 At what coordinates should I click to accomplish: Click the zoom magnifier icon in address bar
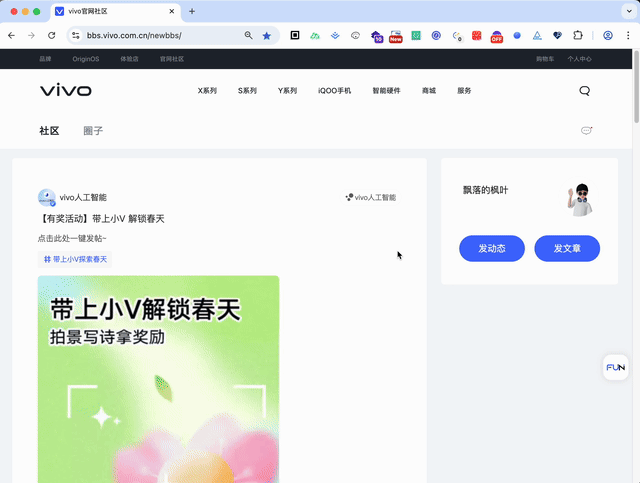click(x=248, y=36)
